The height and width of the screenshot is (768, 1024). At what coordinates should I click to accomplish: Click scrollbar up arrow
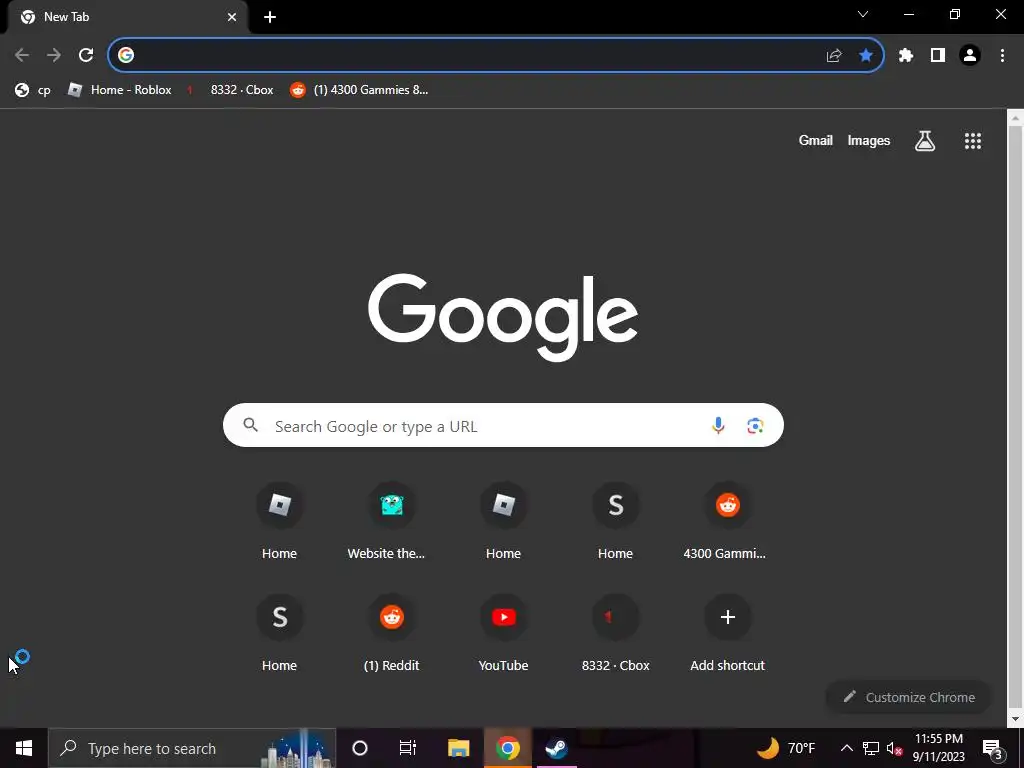tap(1016, 118)
